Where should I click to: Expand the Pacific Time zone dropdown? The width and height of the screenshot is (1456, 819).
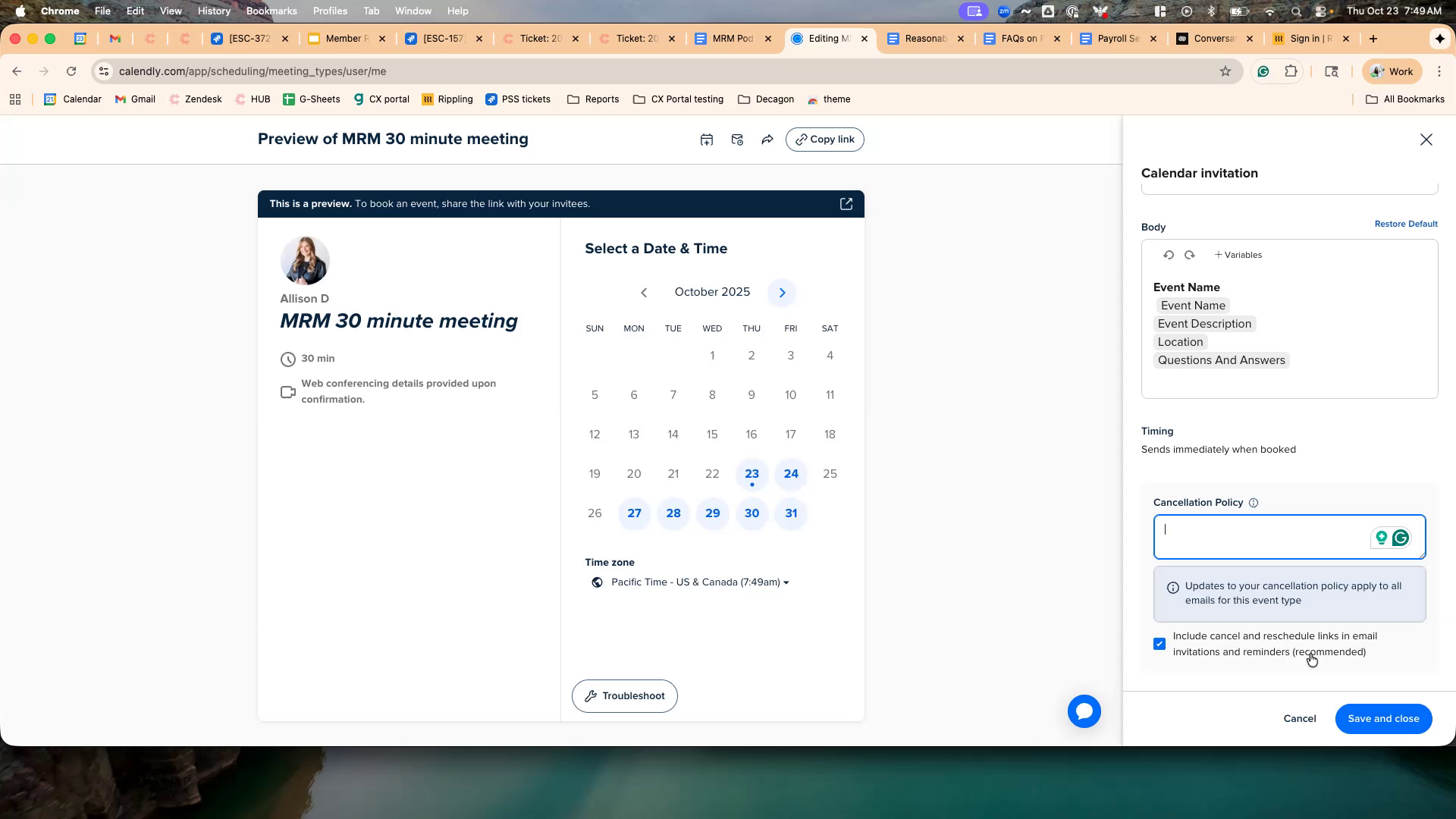699,582
